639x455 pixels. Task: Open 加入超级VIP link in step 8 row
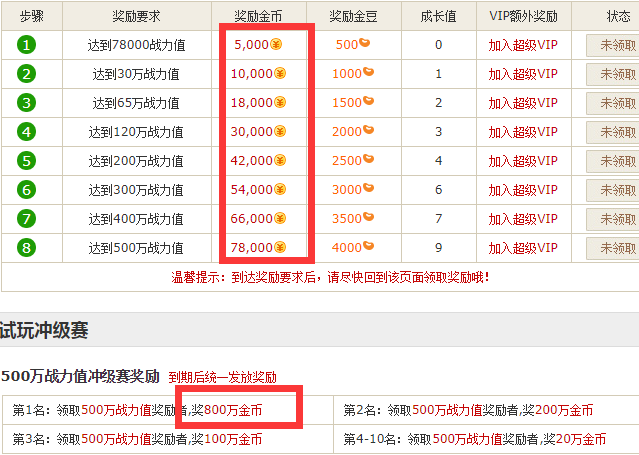pos(523,247)
